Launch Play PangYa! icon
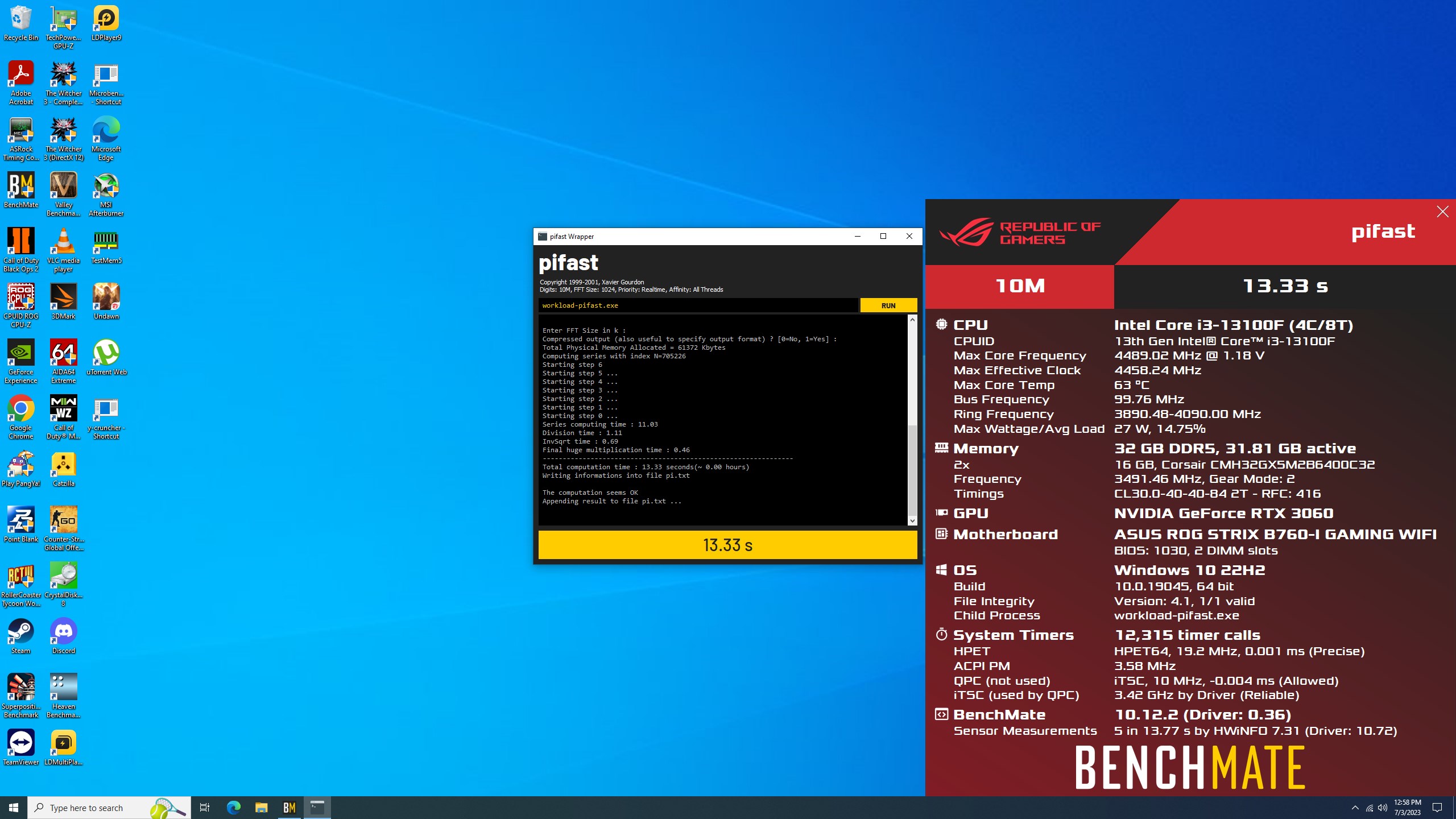 [x=21, y=470]
